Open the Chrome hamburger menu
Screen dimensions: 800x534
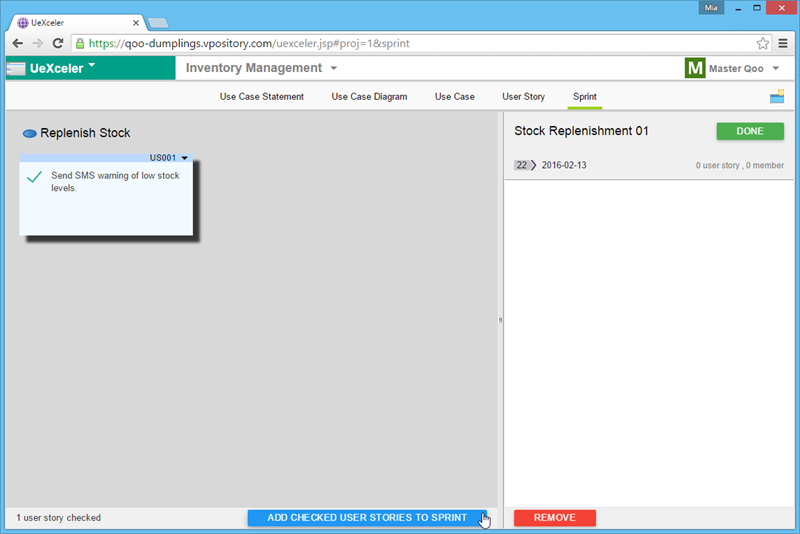point(783,43)
